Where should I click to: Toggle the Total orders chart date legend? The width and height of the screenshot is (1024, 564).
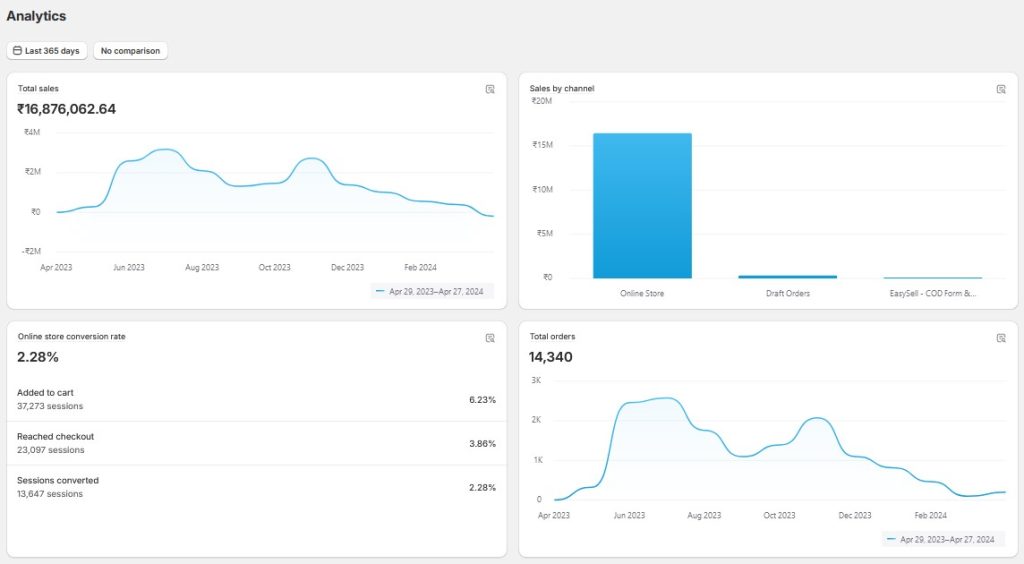tap(942, 540)
